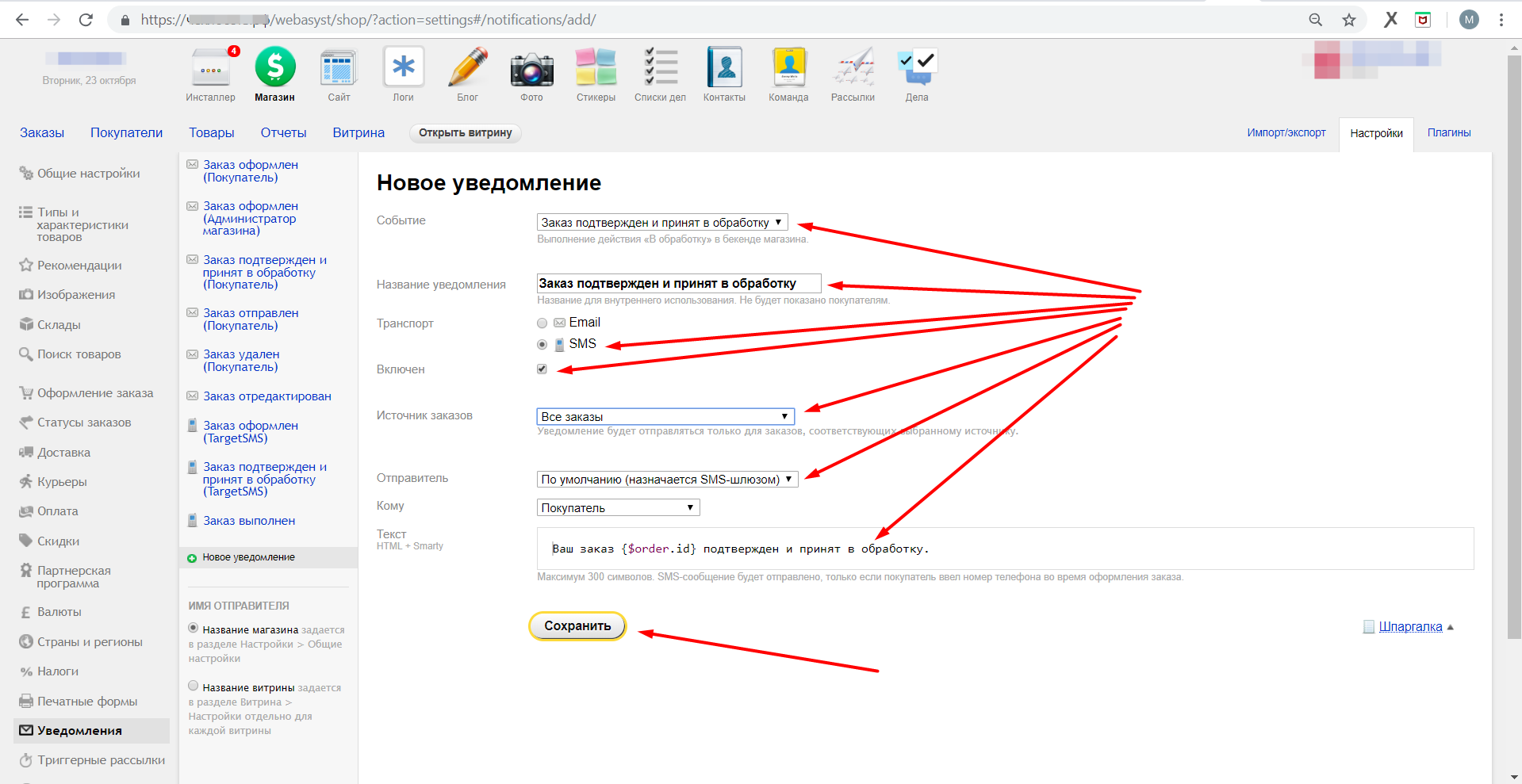1522x784 pixels.
Task: Click the Текст message editor area
Action: tap(1005, 549)
